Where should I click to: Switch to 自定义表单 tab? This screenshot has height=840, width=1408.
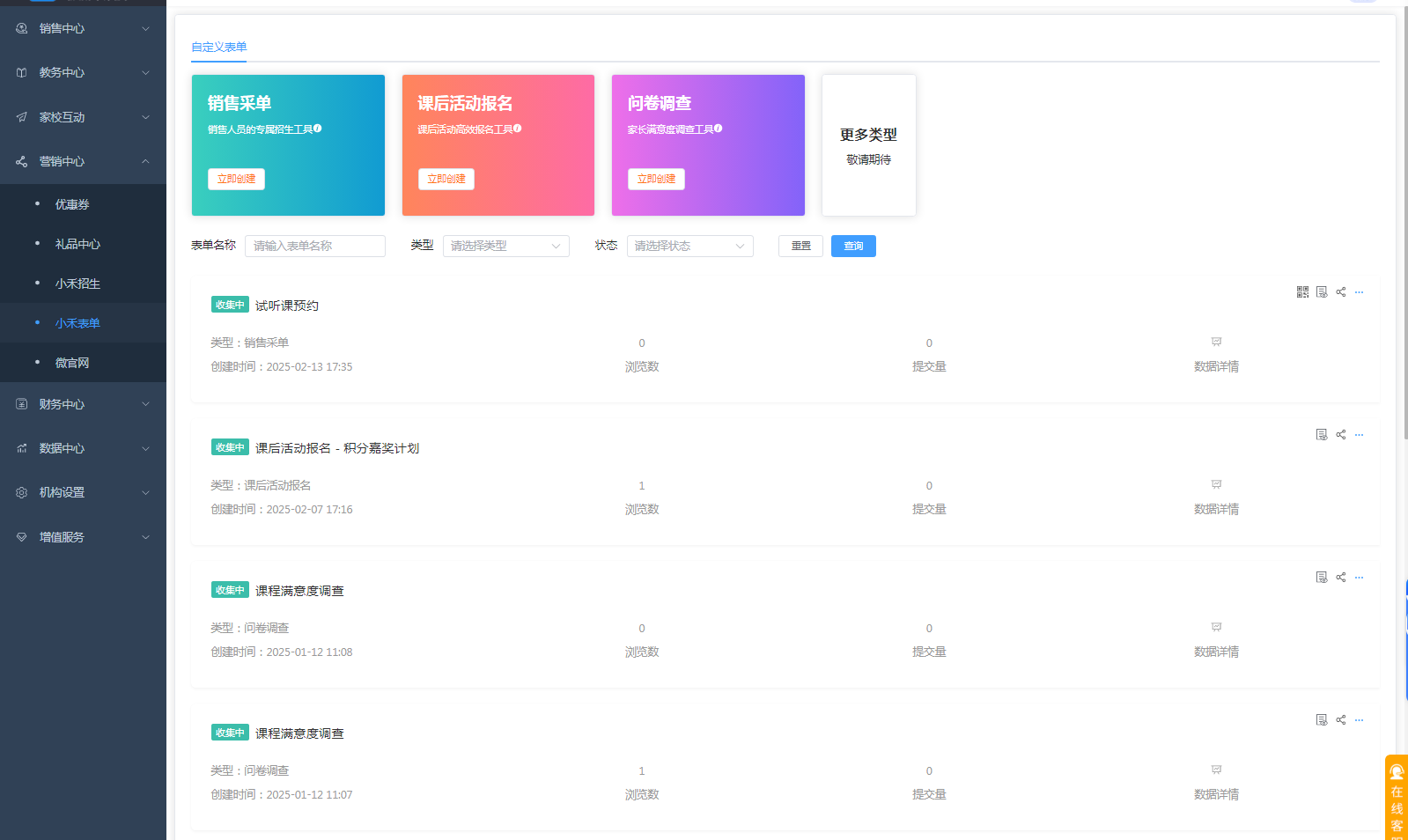point(219,47)
